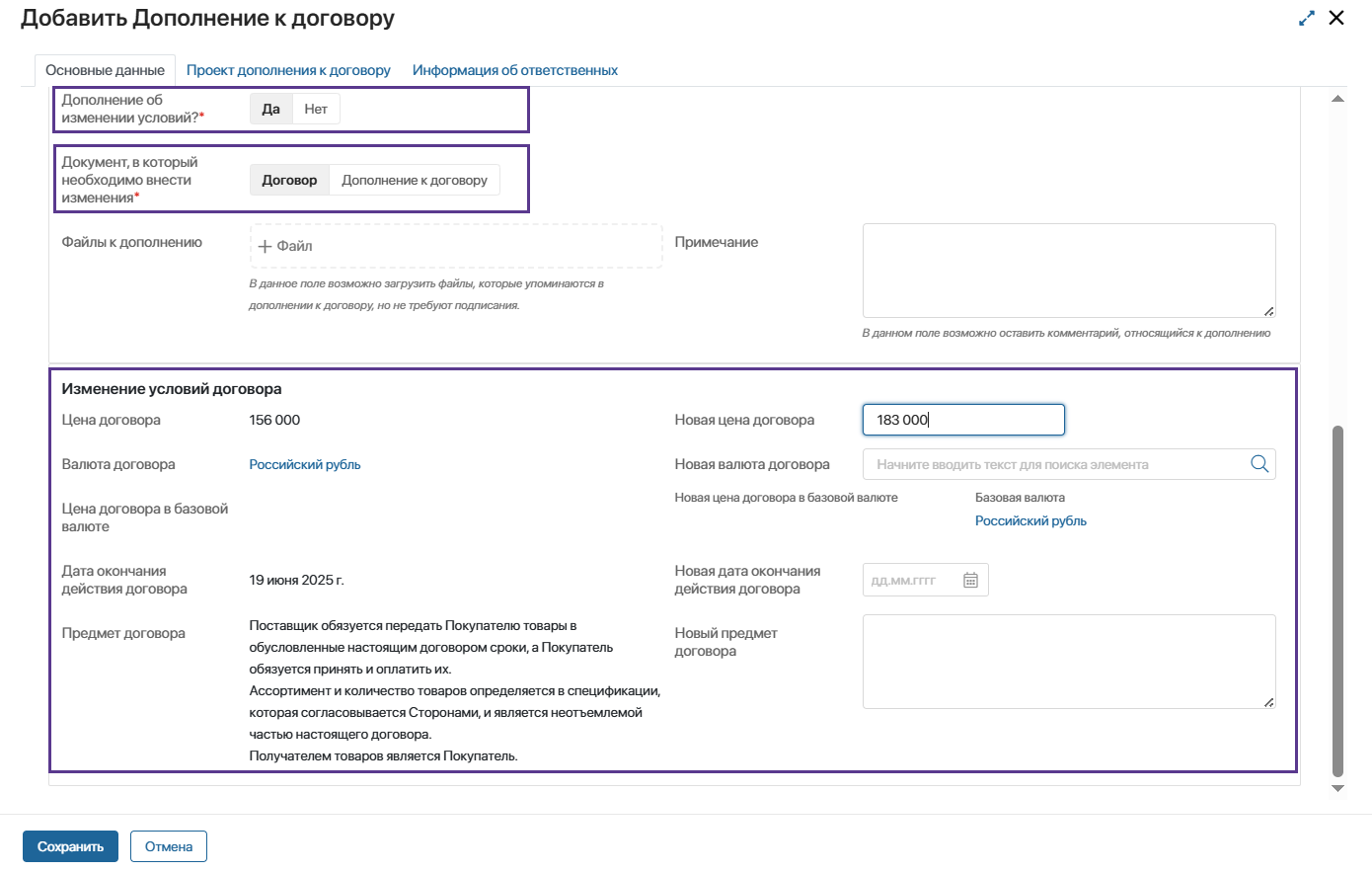
Task: Click the search magnifier in new currency field
Action: pos(1259,464)
